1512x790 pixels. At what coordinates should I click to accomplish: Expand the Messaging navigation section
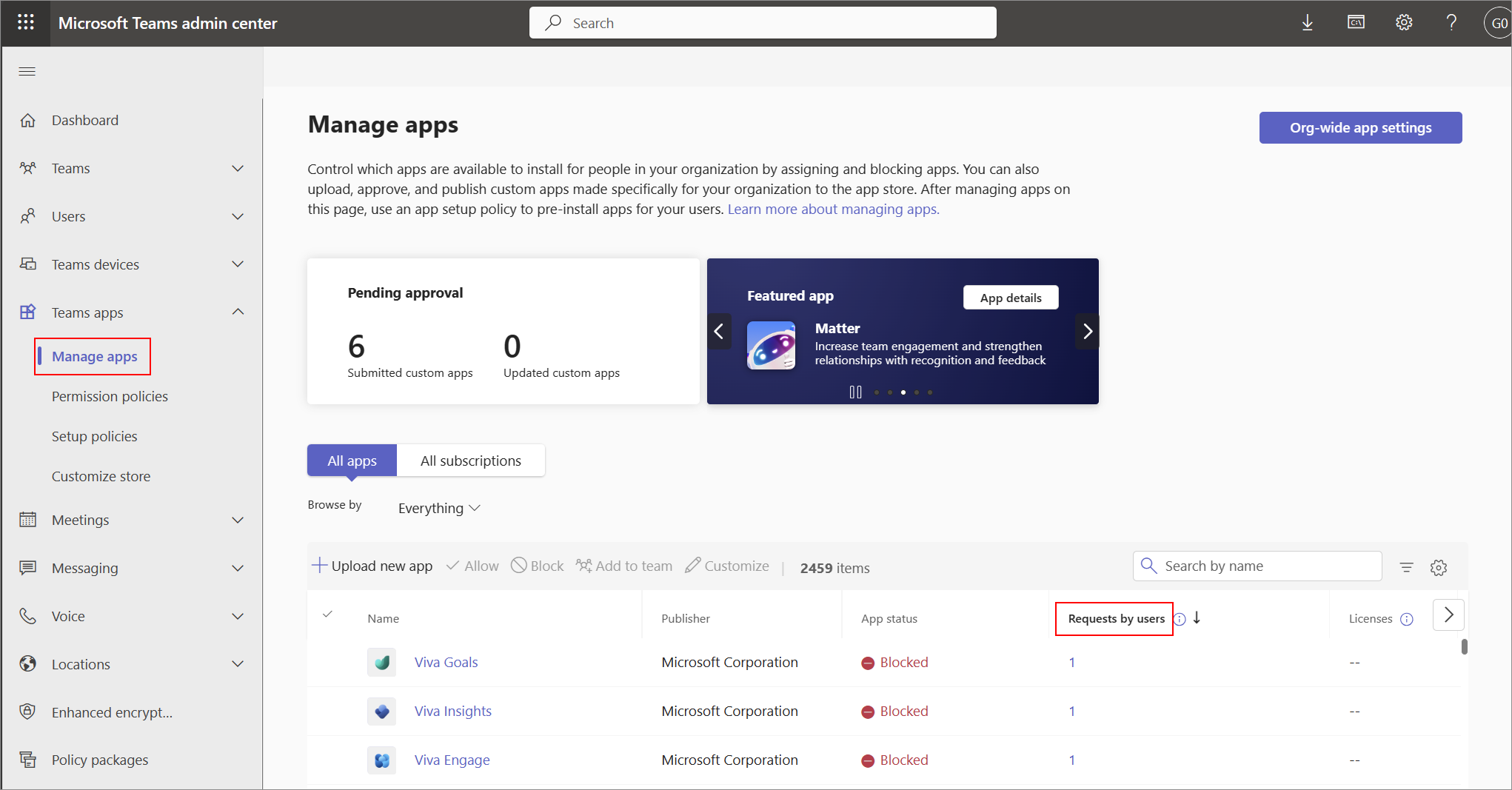238,568
